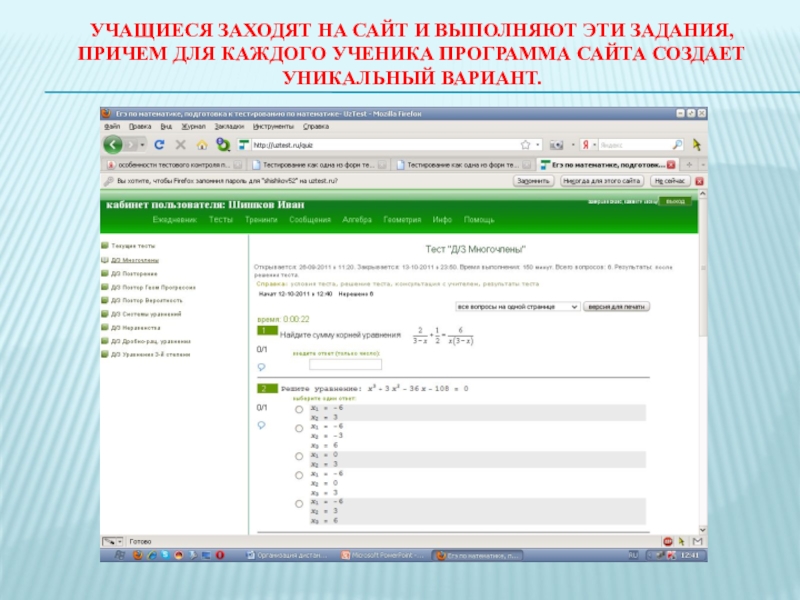The height and width of the screenshot is (600, 800).
Task: Click the green Back navigation arrow
Action: pos(113,145)
